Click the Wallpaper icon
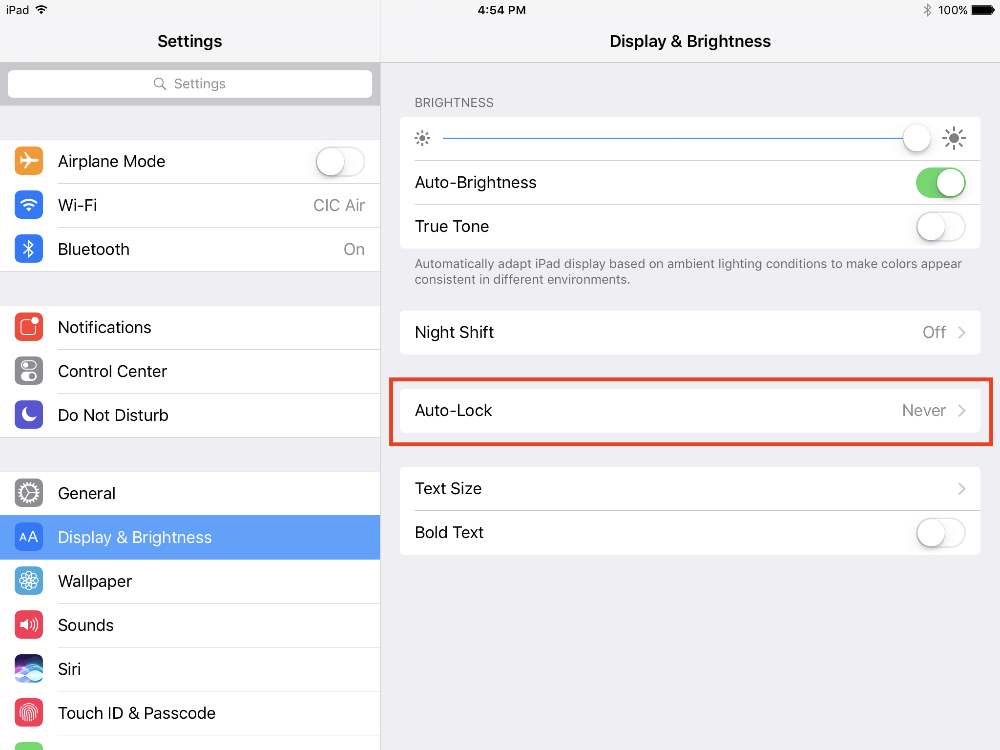The image size is (1000, 750). pos(27,581)
